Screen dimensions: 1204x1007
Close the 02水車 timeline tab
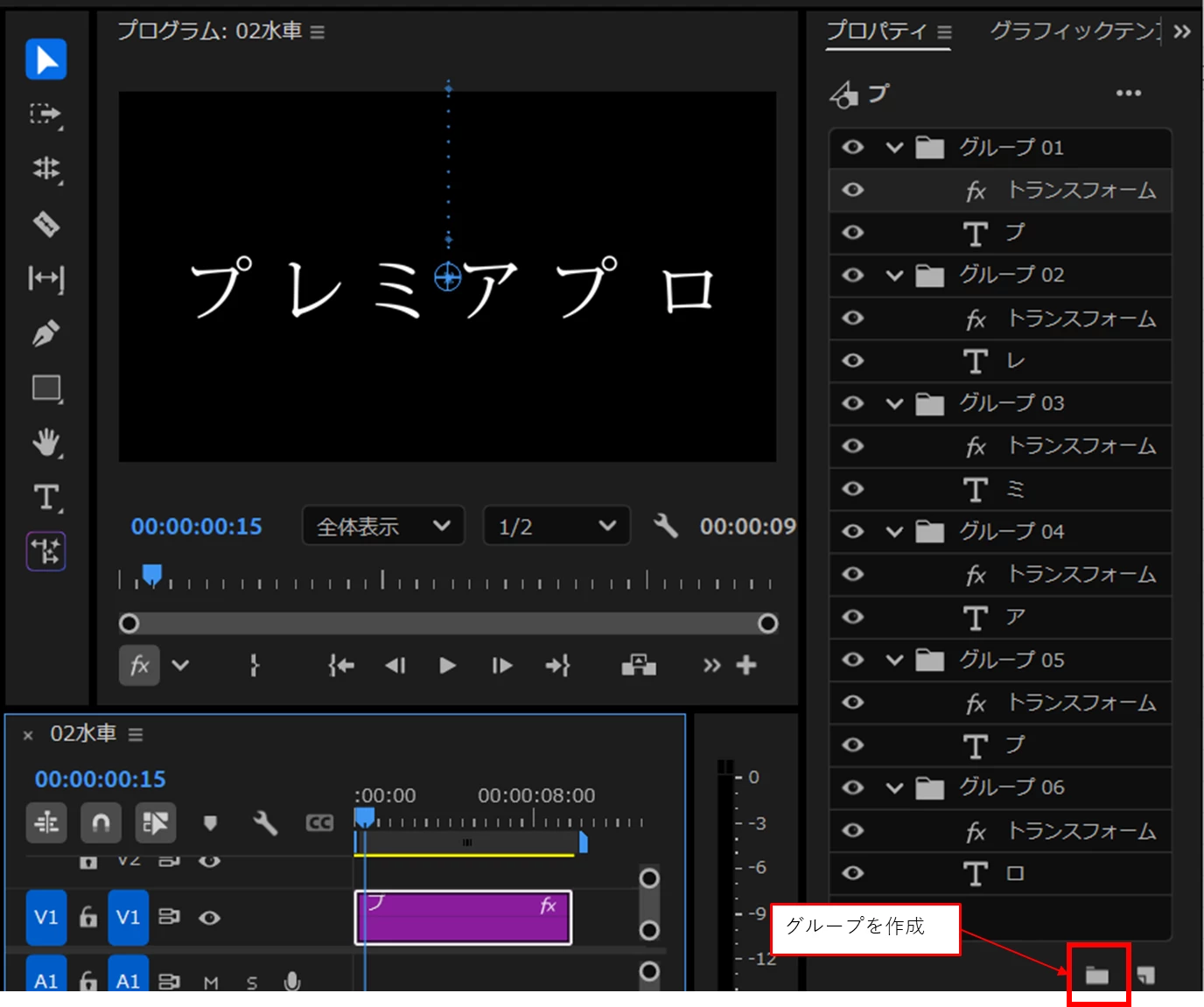click(28, 735)
